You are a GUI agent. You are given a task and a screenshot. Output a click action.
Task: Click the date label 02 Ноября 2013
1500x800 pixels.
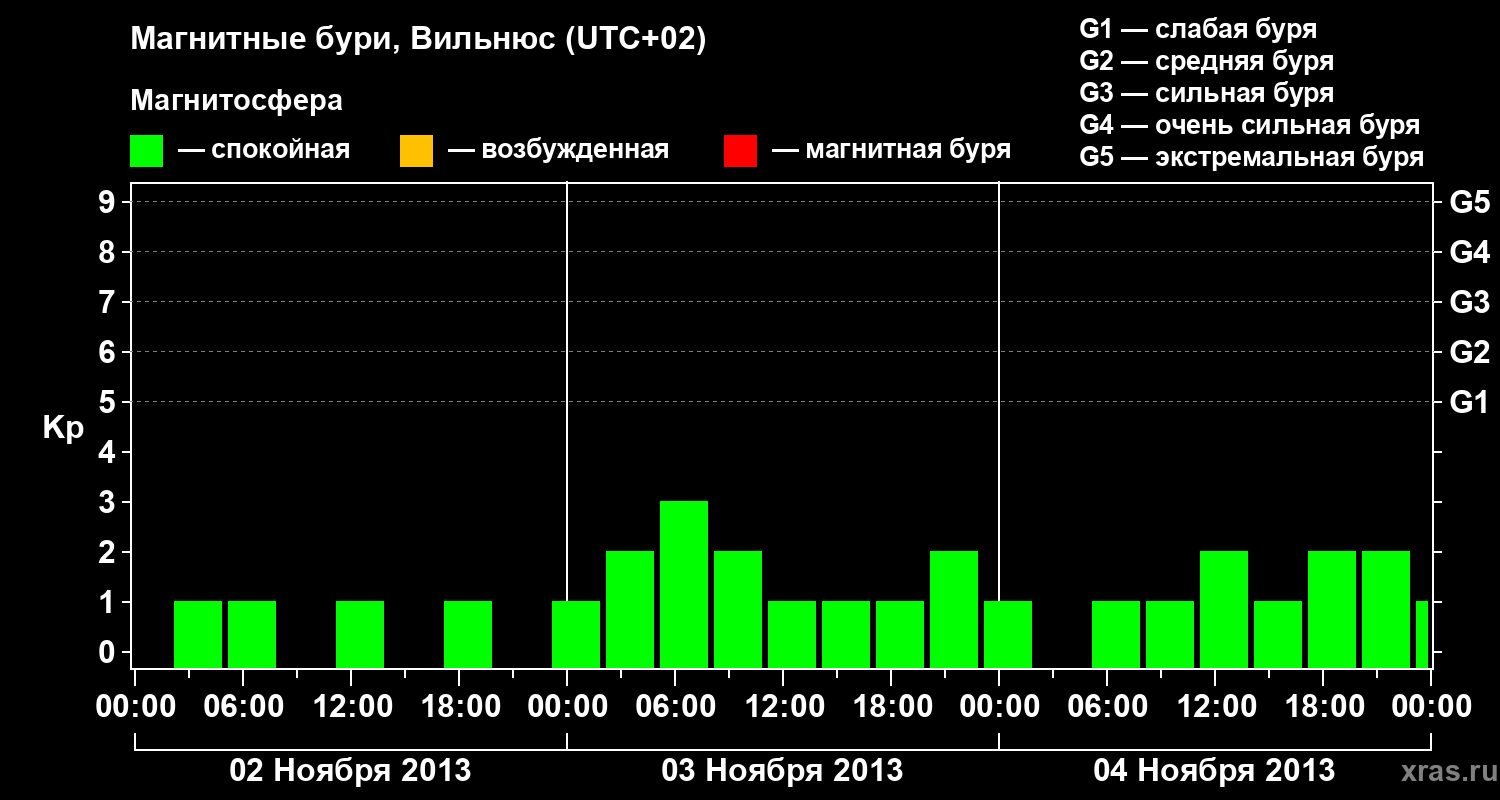(x=350, y=771)
